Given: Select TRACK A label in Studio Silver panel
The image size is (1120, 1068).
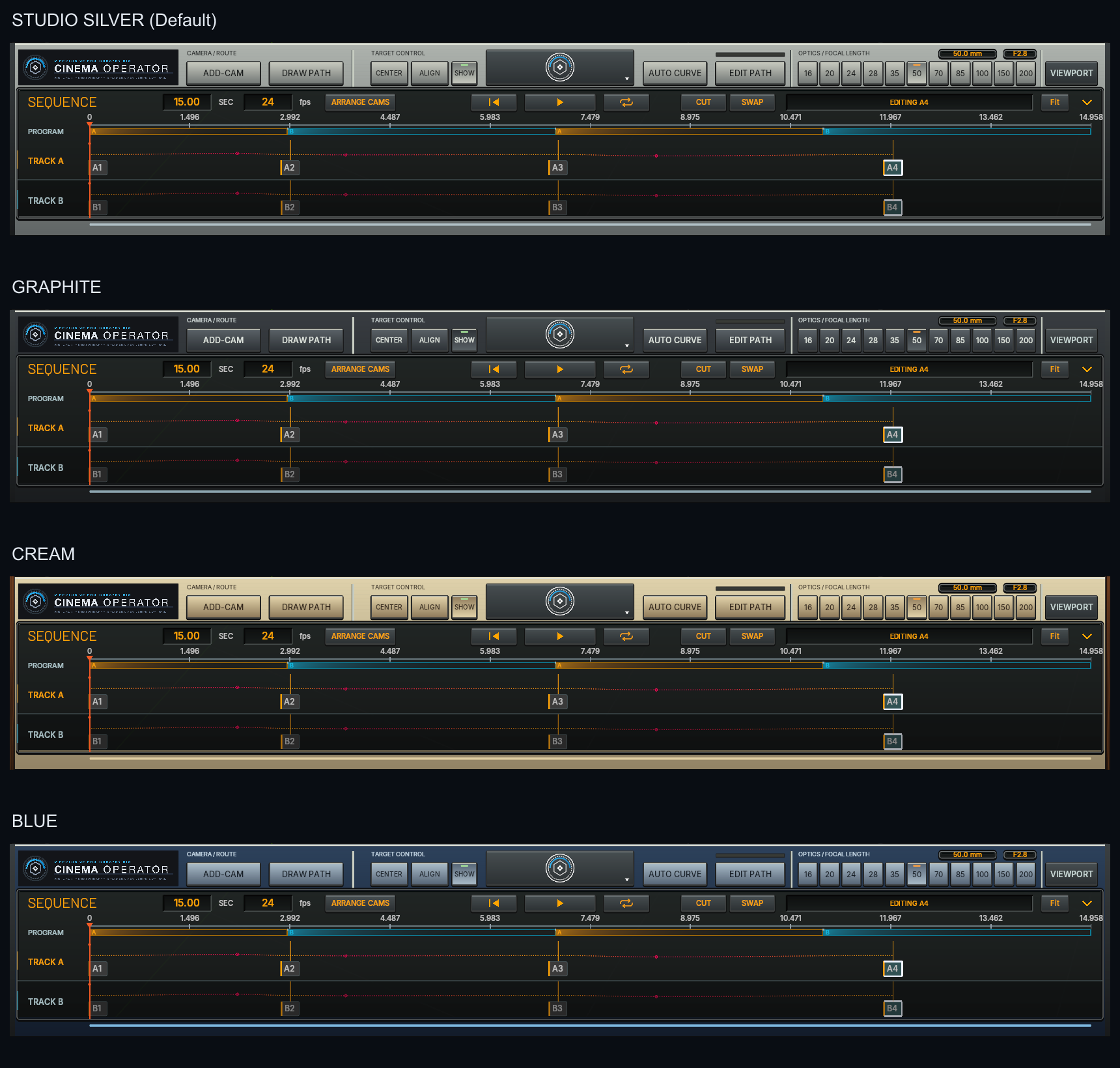Looking at the screenshot, I should [46, 161].
